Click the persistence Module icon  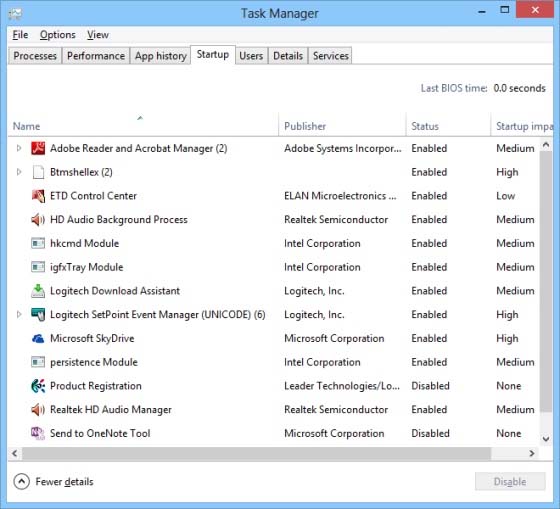[x=38, y=362]
